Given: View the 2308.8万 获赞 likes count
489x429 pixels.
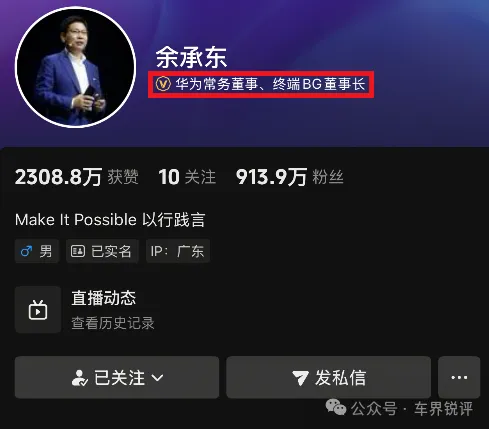Looking at the screenshot, I should [77, 177].
